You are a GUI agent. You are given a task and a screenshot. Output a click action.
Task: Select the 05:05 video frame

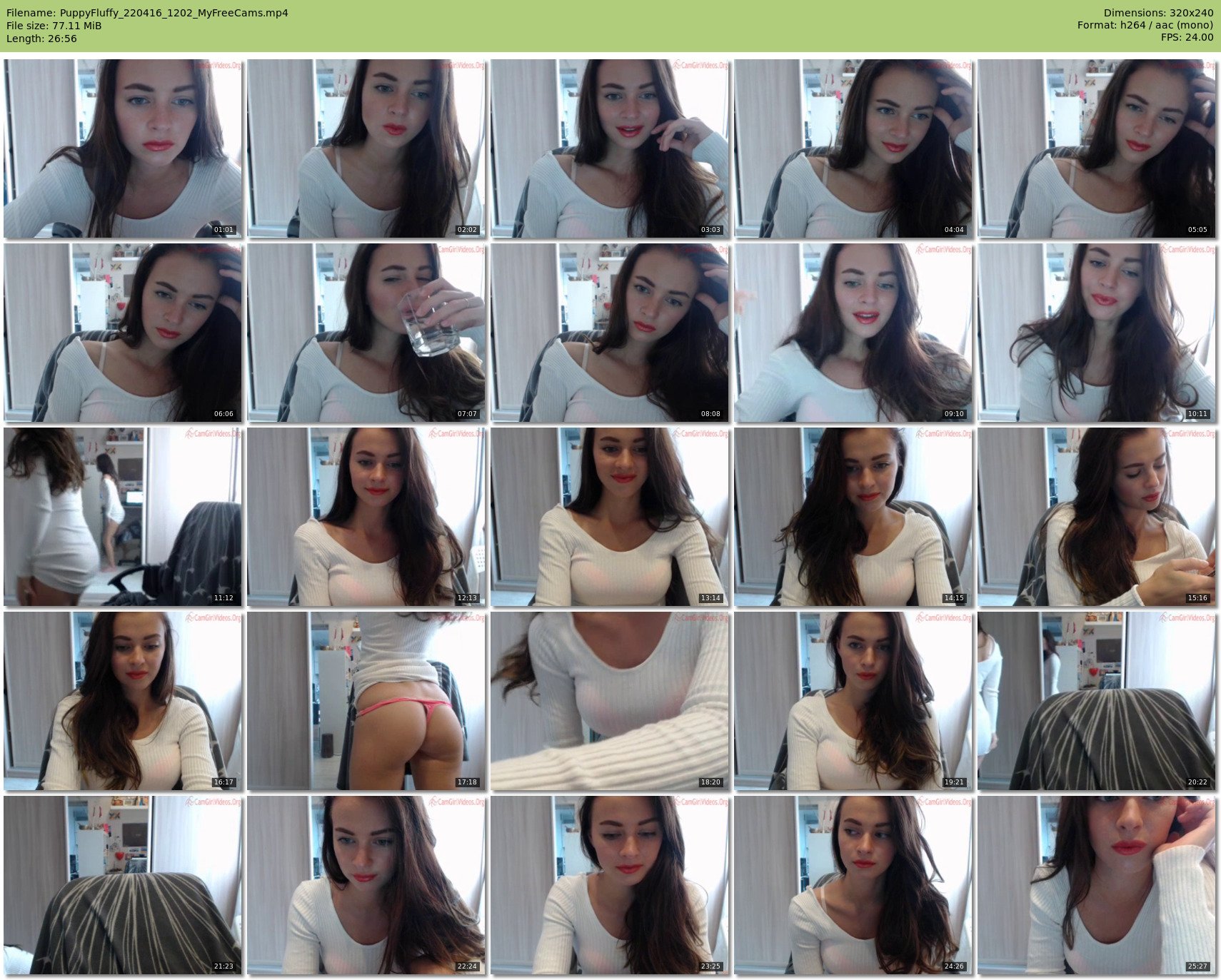tap(1097, 148)
